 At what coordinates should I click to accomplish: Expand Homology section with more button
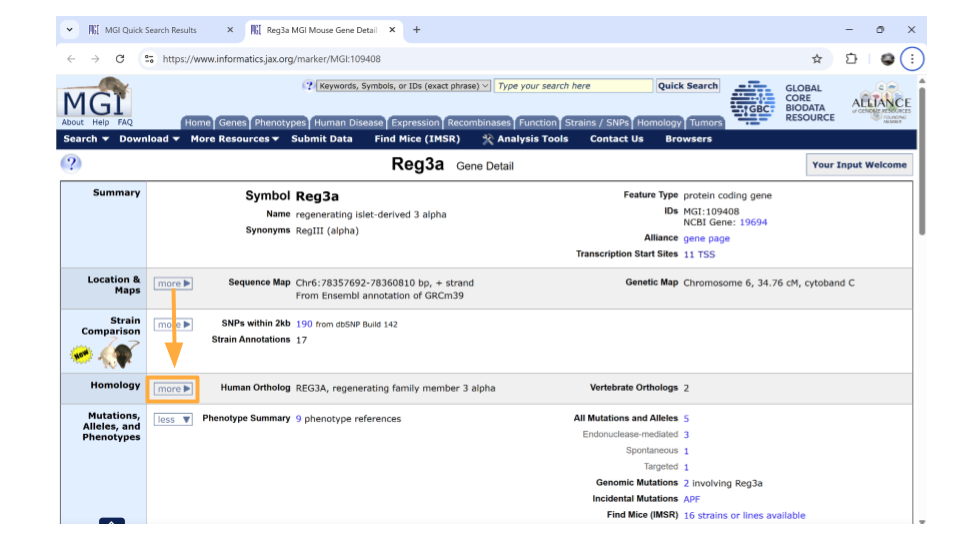(173, 389)
